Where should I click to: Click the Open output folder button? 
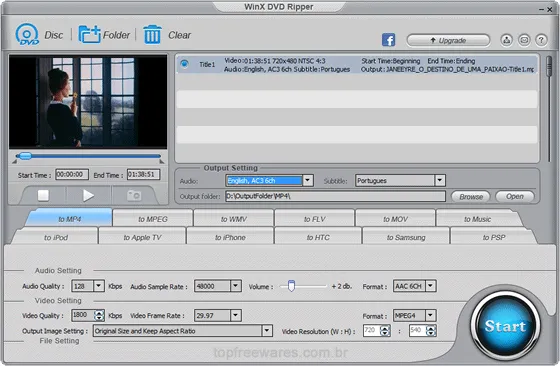click(515, 196)
